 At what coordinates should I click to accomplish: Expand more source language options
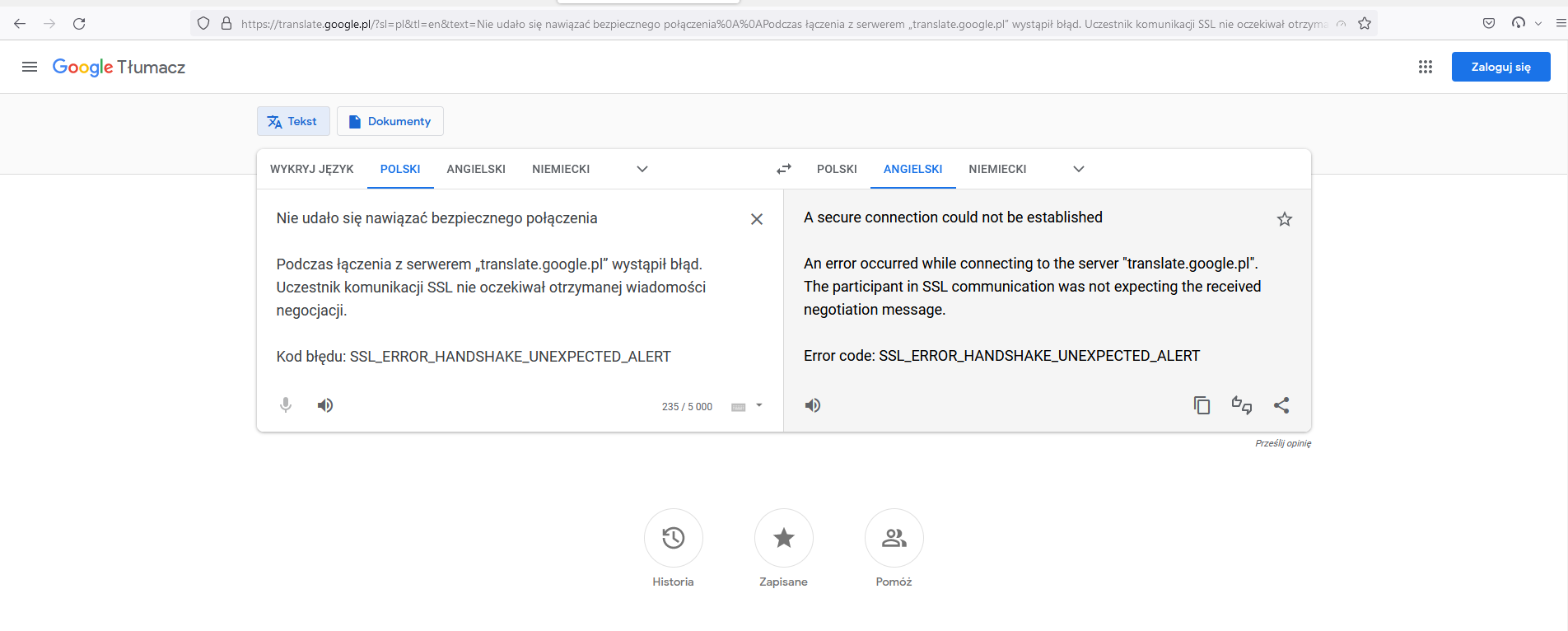tap(642, 168)
